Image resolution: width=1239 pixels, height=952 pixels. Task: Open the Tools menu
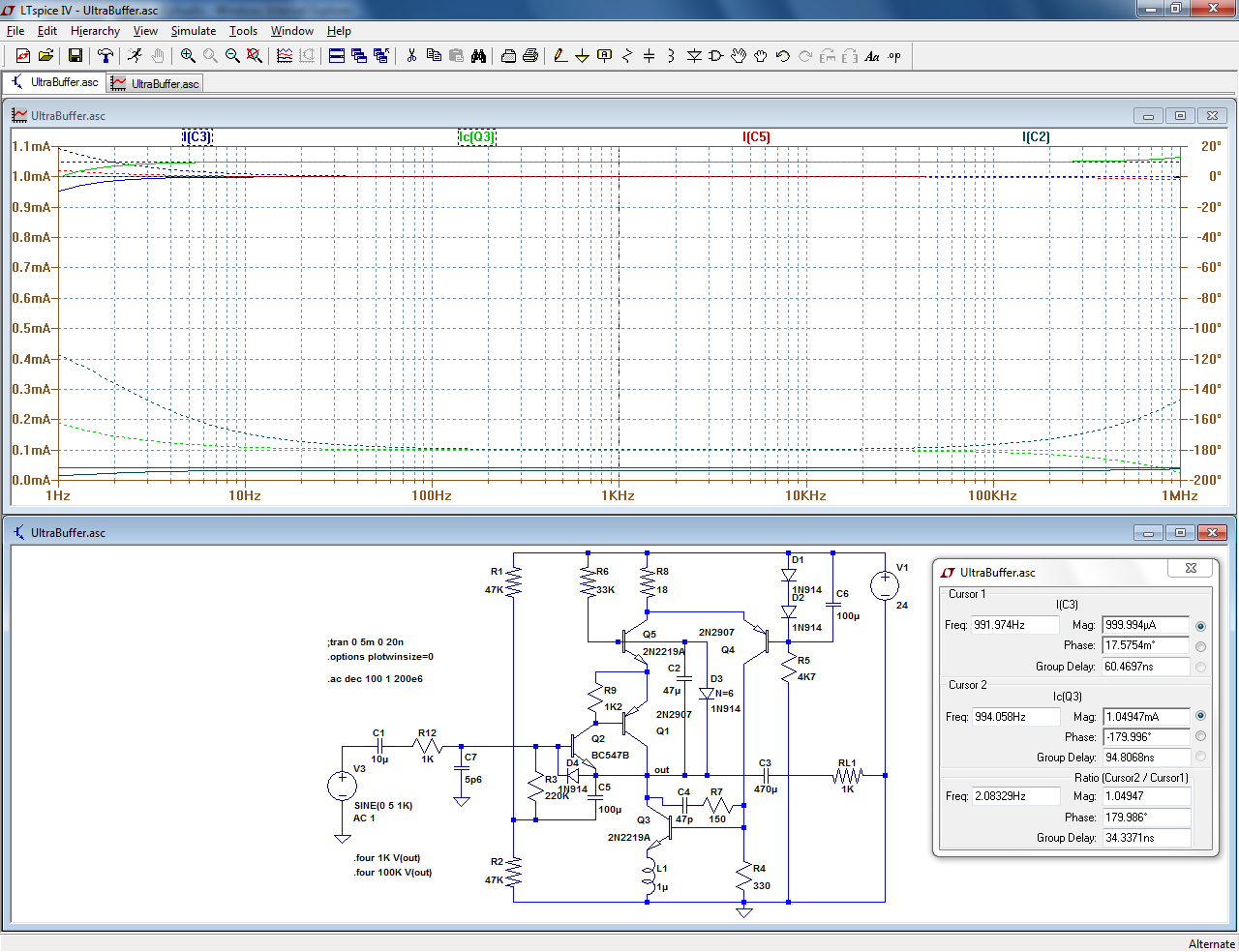pyautogui.click(x=243, y=31)
